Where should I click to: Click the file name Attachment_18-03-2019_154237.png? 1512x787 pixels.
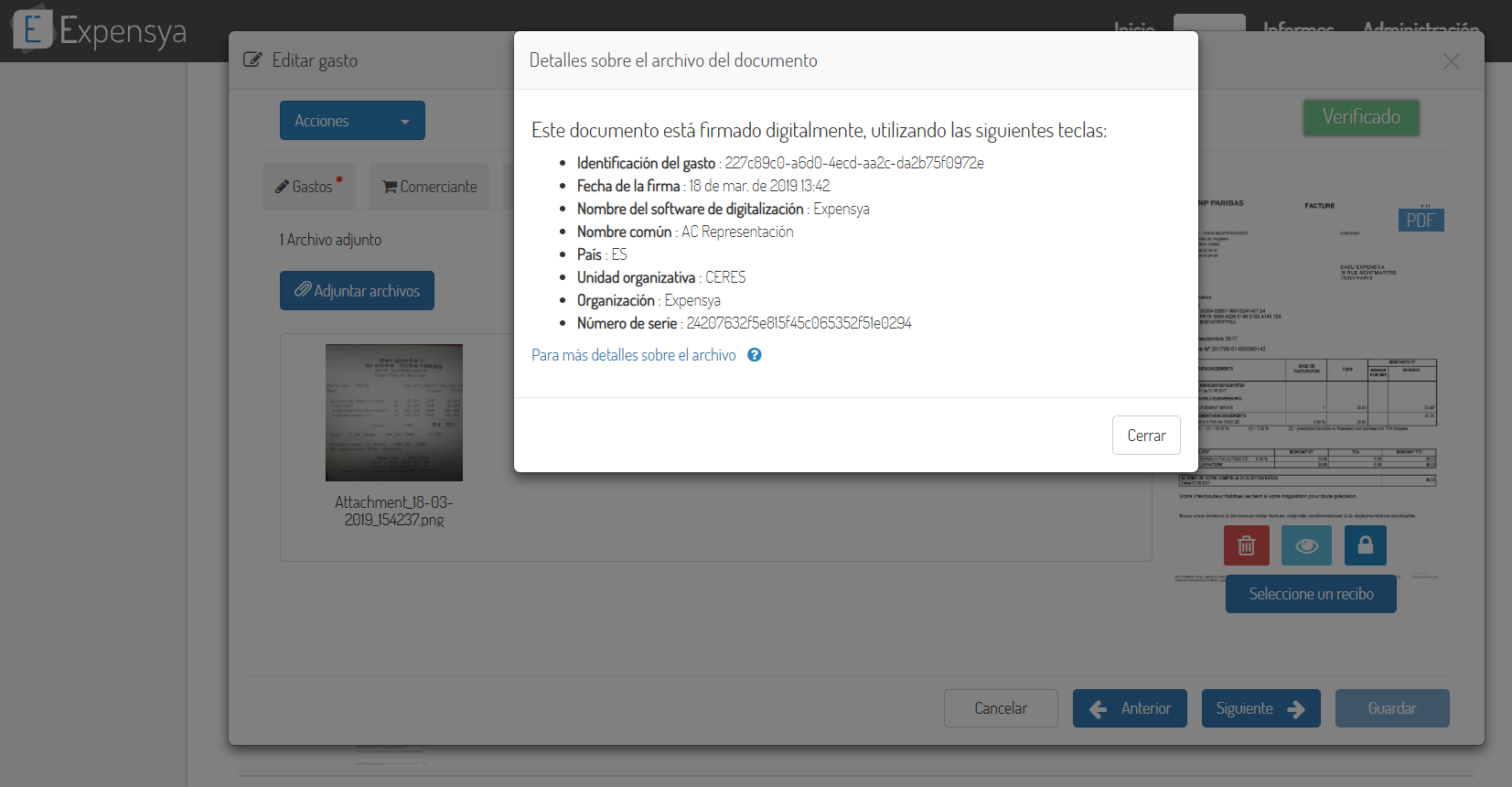(x=394, y=511)
